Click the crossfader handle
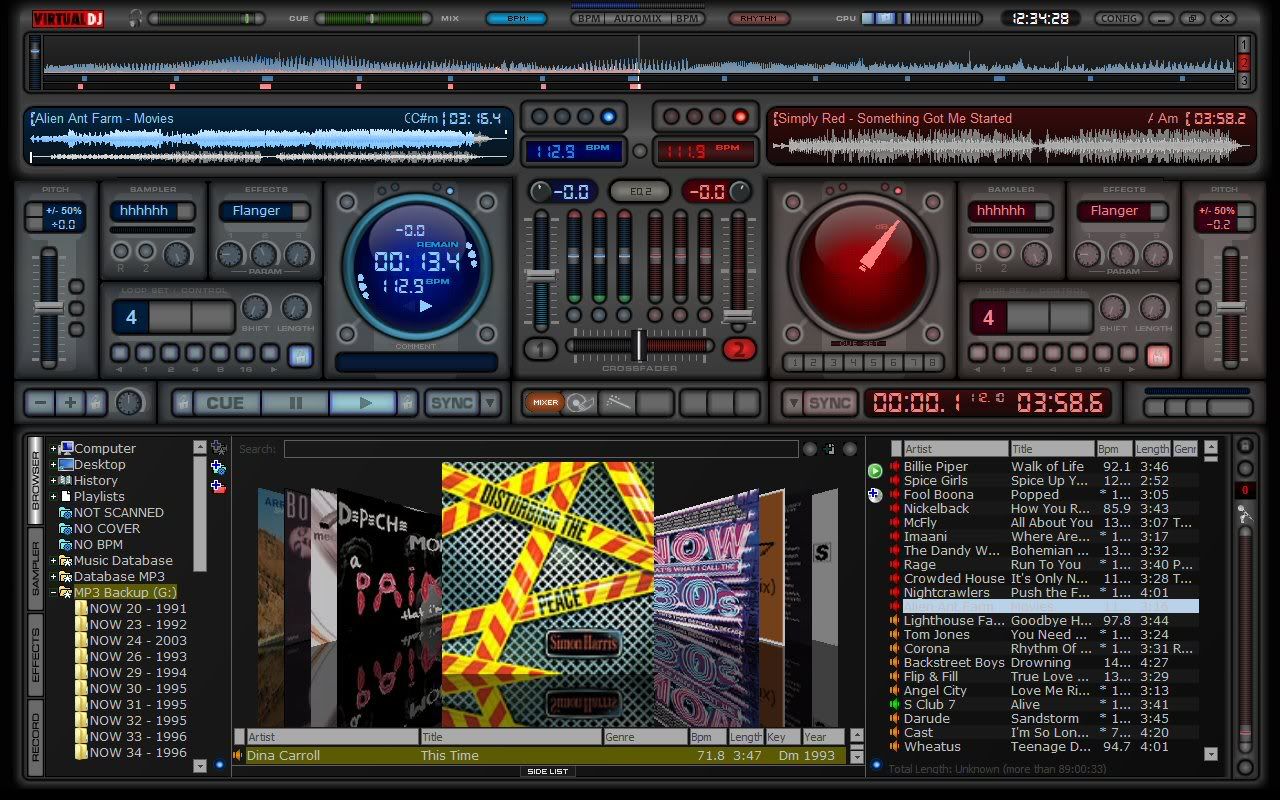The height and width of the screenshot is (800, 1280). [638, 345]
